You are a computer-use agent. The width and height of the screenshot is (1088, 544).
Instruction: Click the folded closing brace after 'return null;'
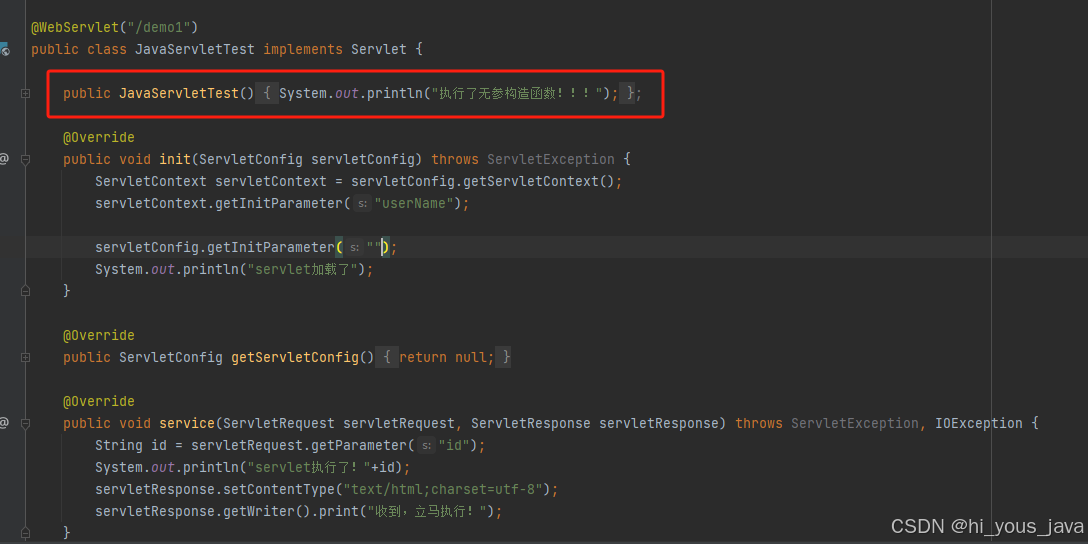pos(504,357)
